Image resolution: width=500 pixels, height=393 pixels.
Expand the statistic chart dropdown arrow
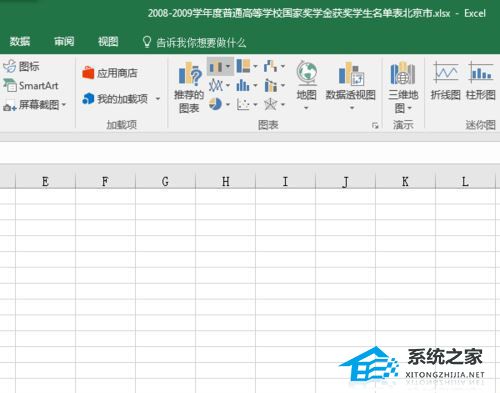click(255, 86)
